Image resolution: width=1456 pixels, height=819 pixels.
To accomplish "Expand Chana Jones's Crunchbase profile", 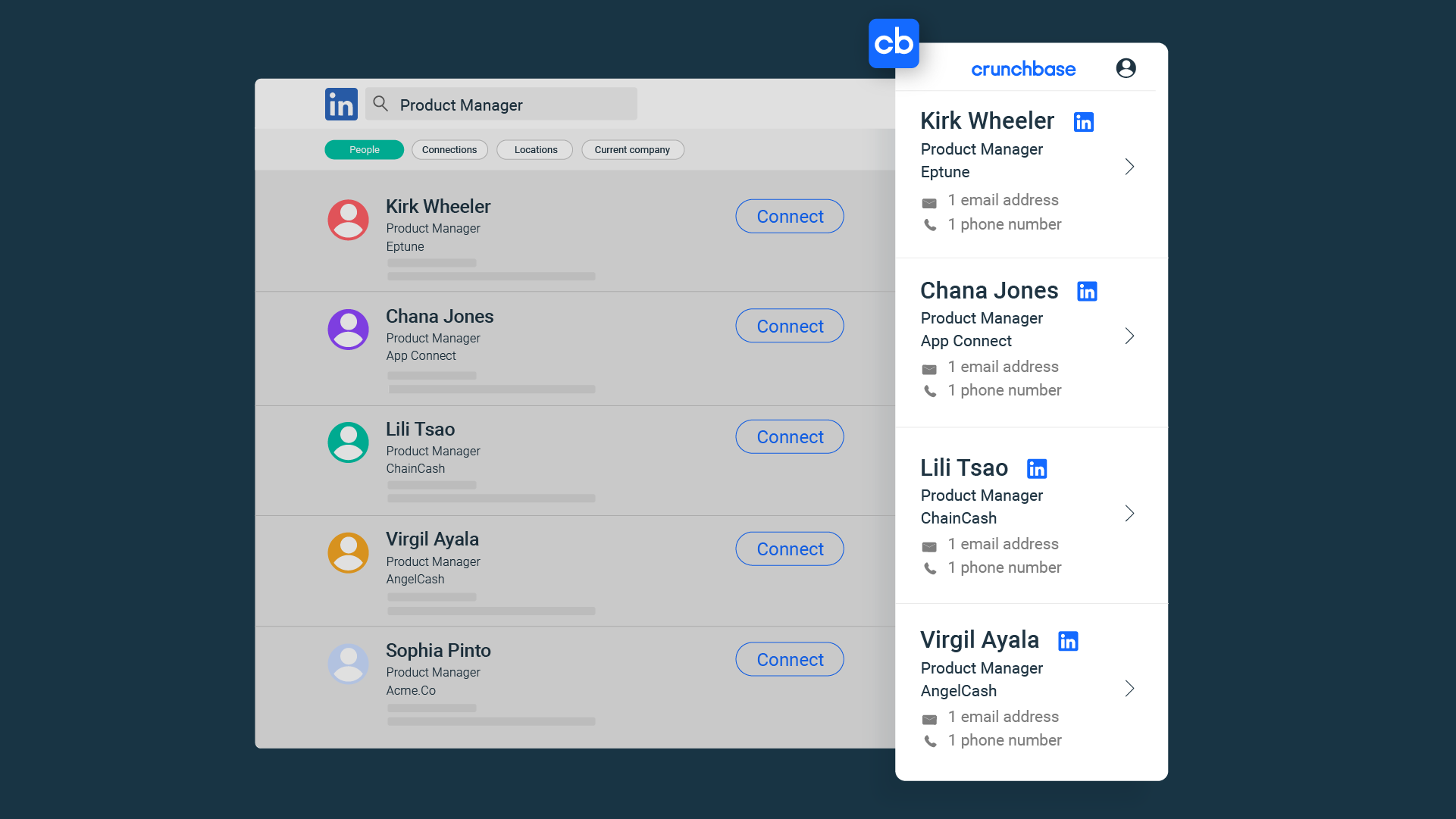I will tap(1129, 335).
